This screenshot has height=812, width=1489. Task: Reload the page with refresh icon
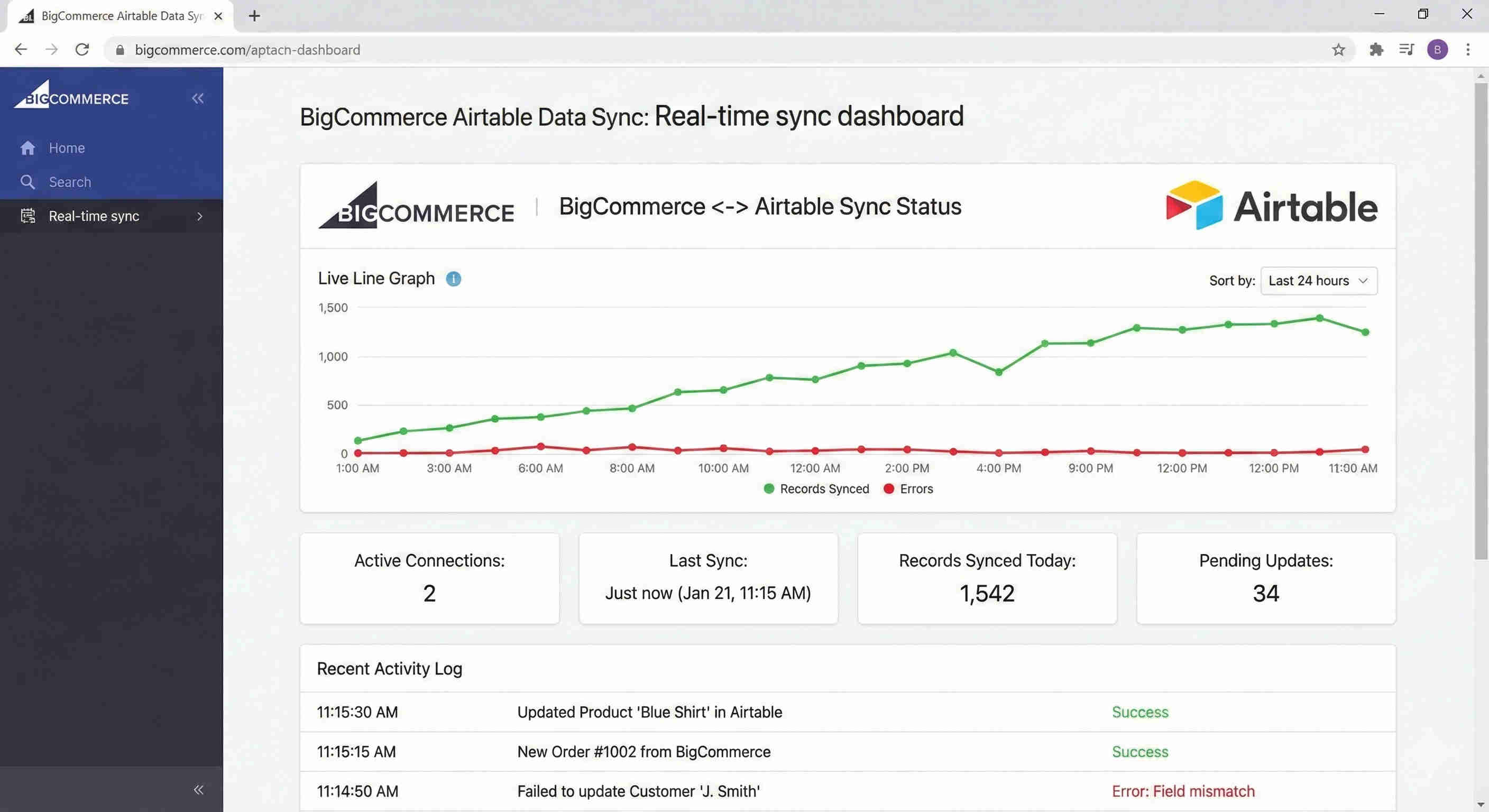point(82,50)
